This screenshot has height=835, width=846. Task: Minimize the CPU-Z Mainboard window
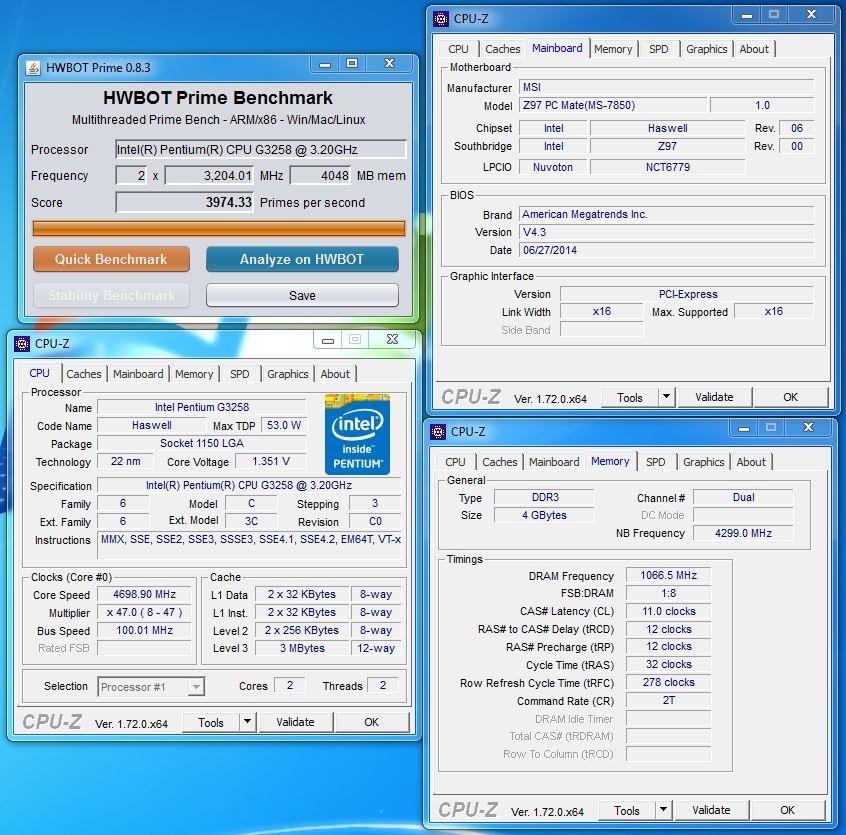747,15
